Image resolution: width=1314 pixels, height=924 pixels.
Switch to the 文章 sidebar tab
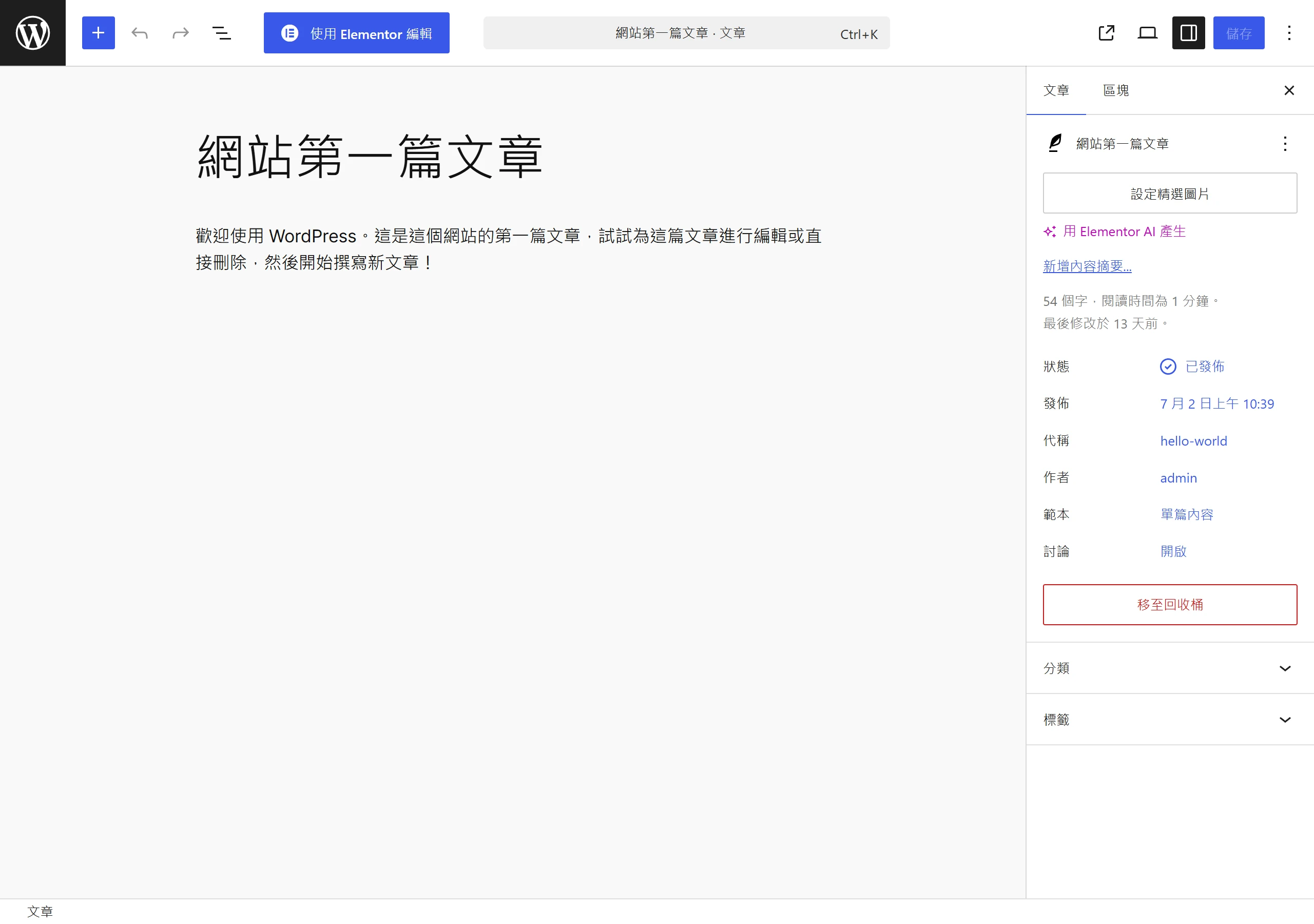1056,90
